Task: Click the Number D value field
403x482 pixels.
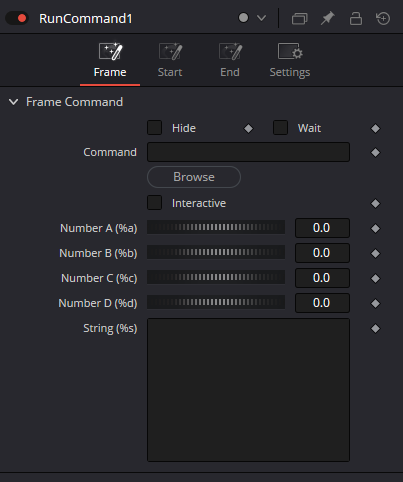Action: point(322,303)
